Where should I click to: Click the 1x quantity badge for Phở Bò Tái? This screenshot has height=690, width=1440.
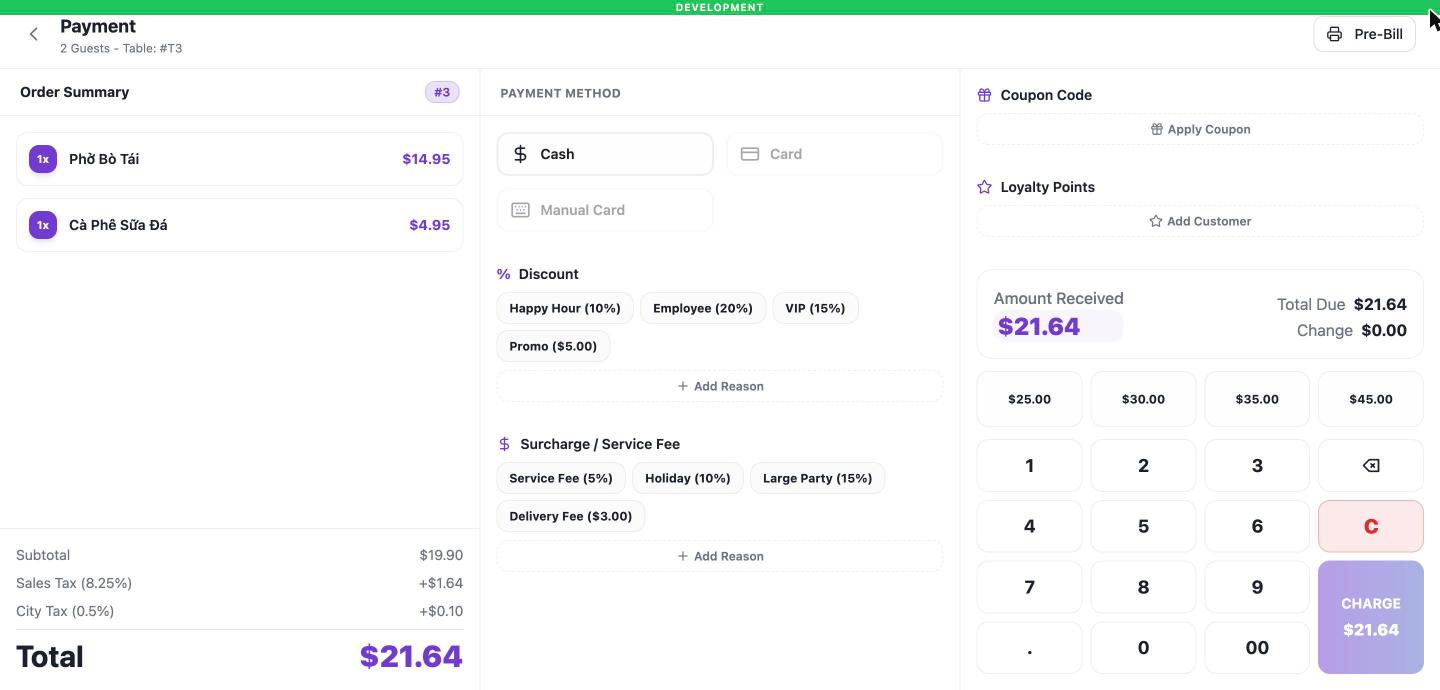(43, 159)
